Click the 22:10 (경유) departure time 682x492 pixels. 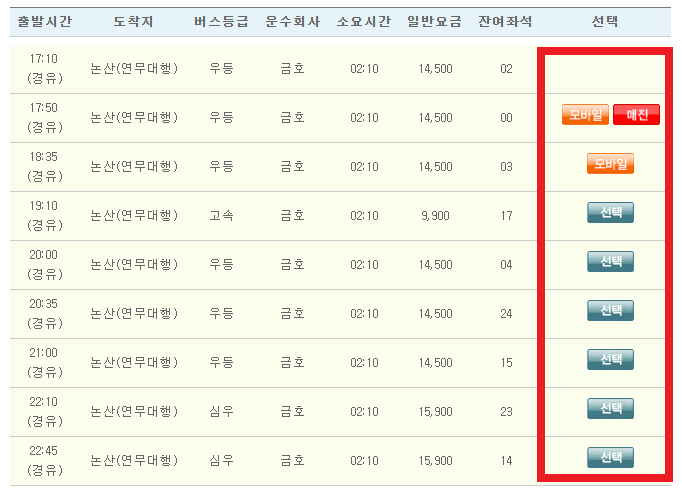pos(44,412)
